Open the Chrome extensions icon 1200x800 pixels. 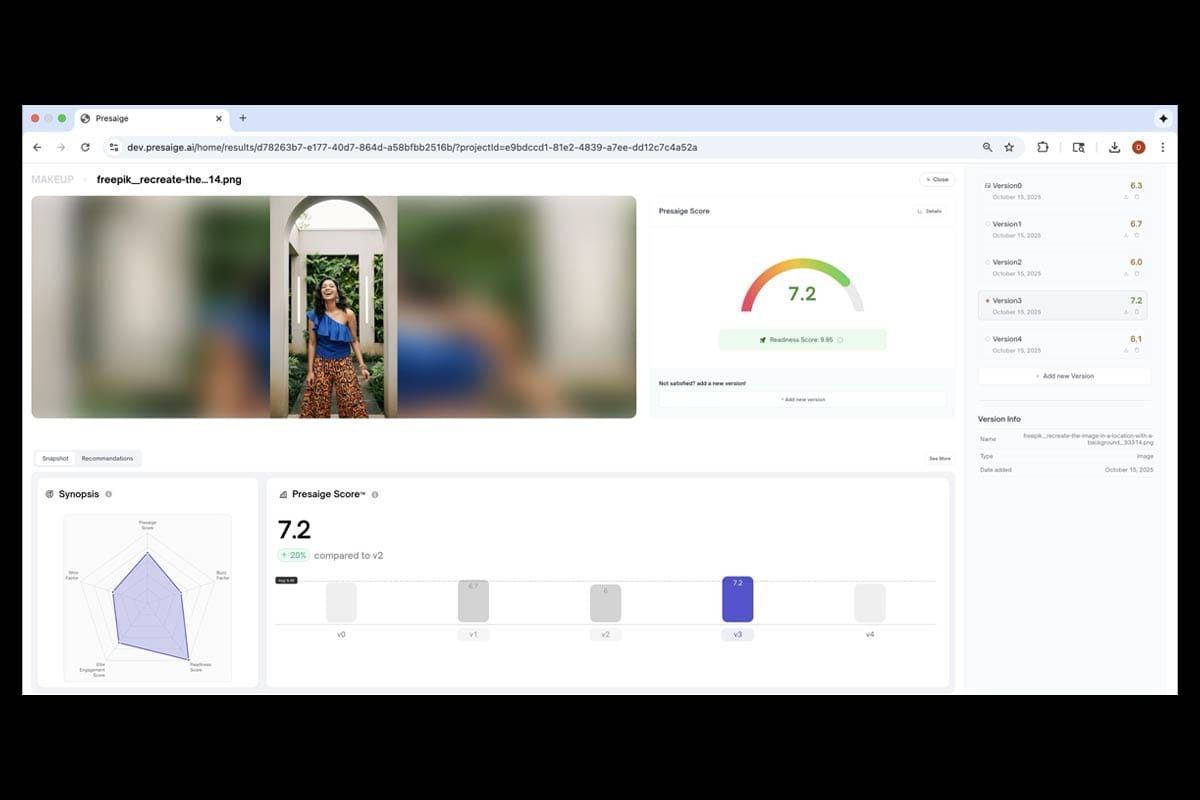(x=1043, y=146)
